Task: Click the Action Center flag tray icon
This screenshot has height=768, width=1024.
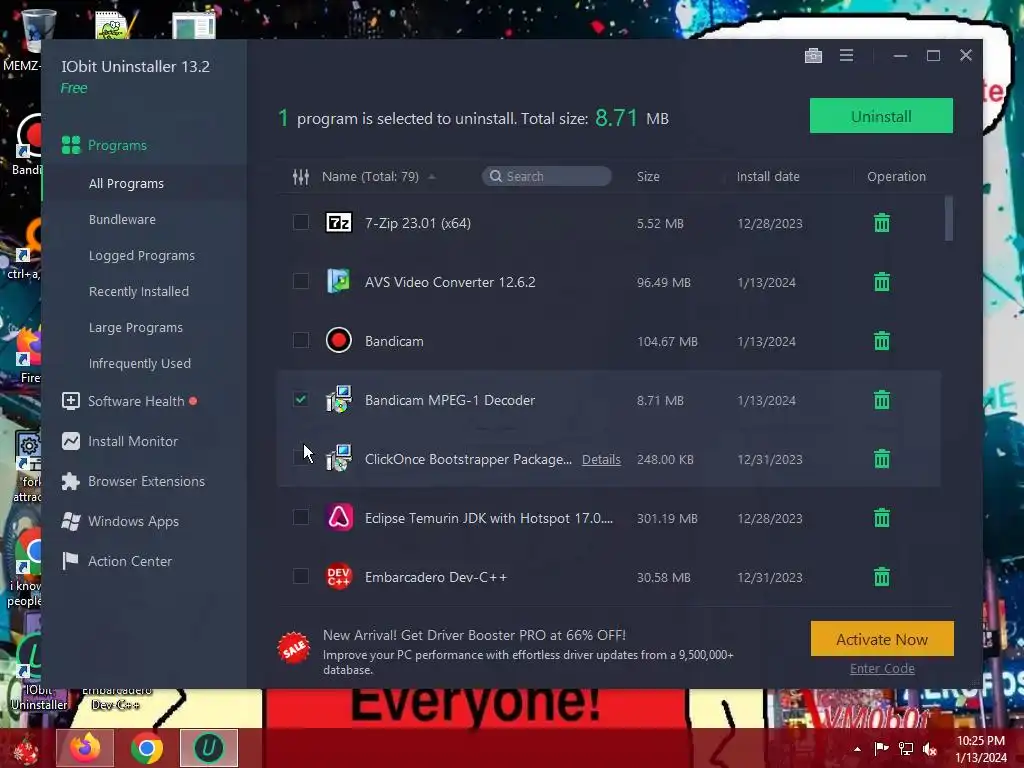Action: click(x=881, y=748)
